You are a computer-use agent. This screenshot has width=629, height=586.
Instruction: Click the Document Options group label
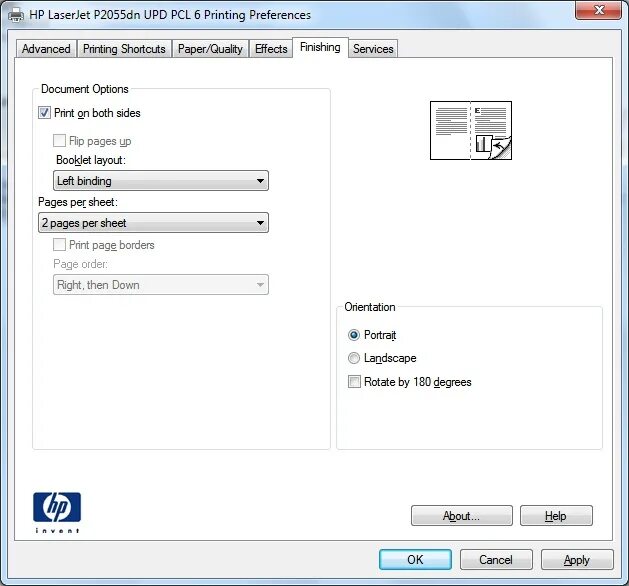coord(85,89)
